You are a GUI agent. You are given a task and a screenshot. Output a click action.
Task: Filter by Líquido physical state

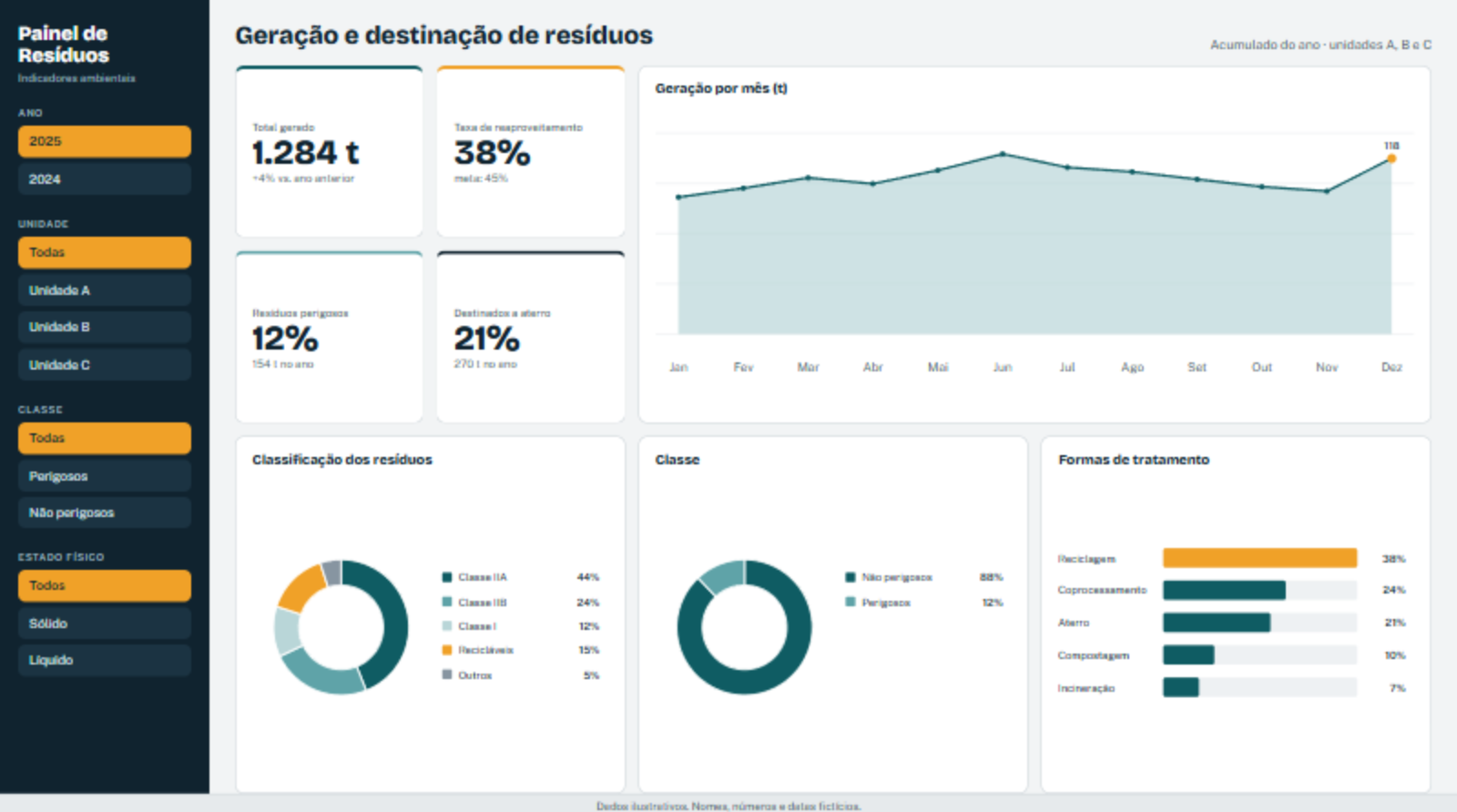point(105,660)
